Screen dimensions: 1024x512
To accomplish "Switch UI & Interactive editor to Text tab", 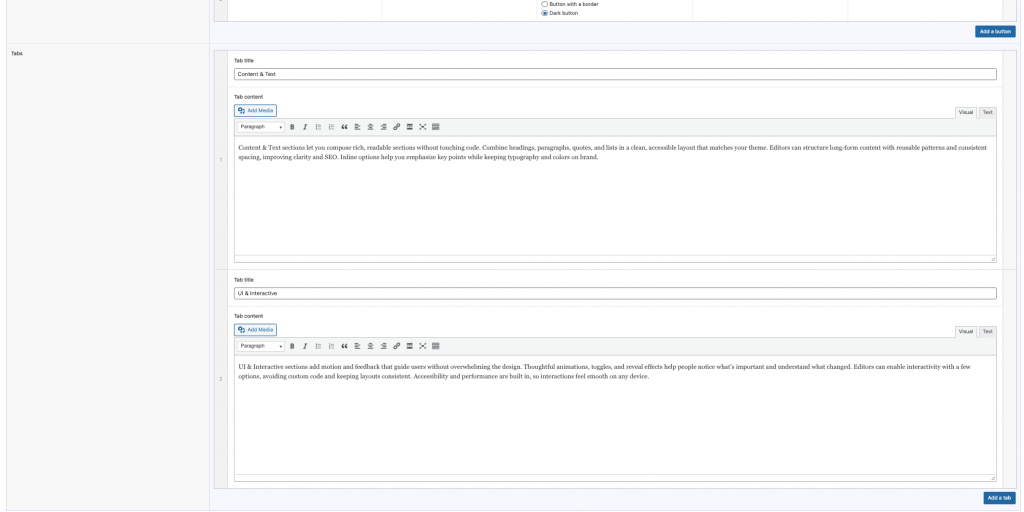I will click(x=987, y=332).
